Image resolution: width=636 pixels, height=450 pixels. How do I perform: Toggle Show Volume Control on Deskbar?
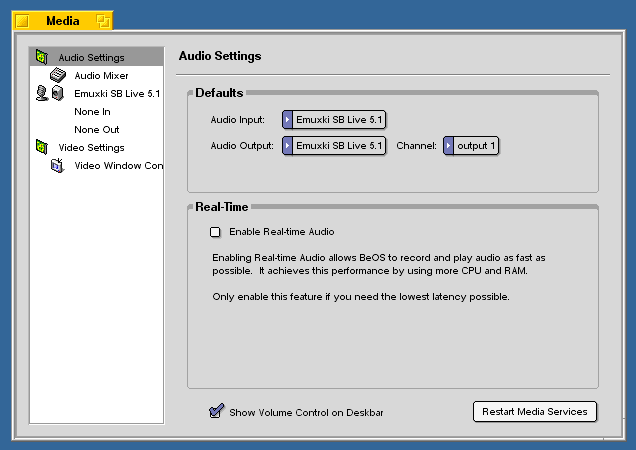[215, 411]
